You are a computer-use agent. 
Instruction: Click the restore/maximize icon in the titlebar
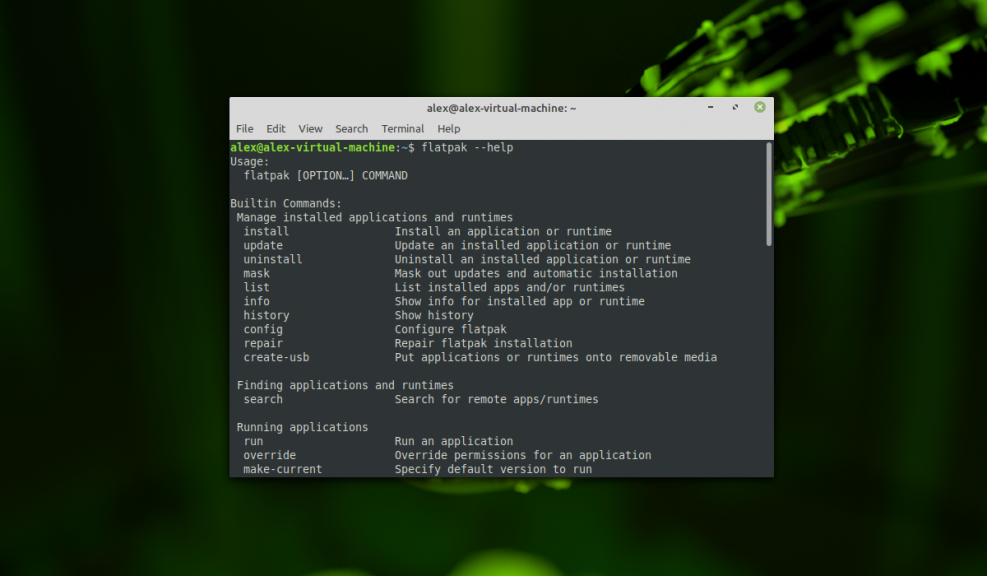[734, 107]
